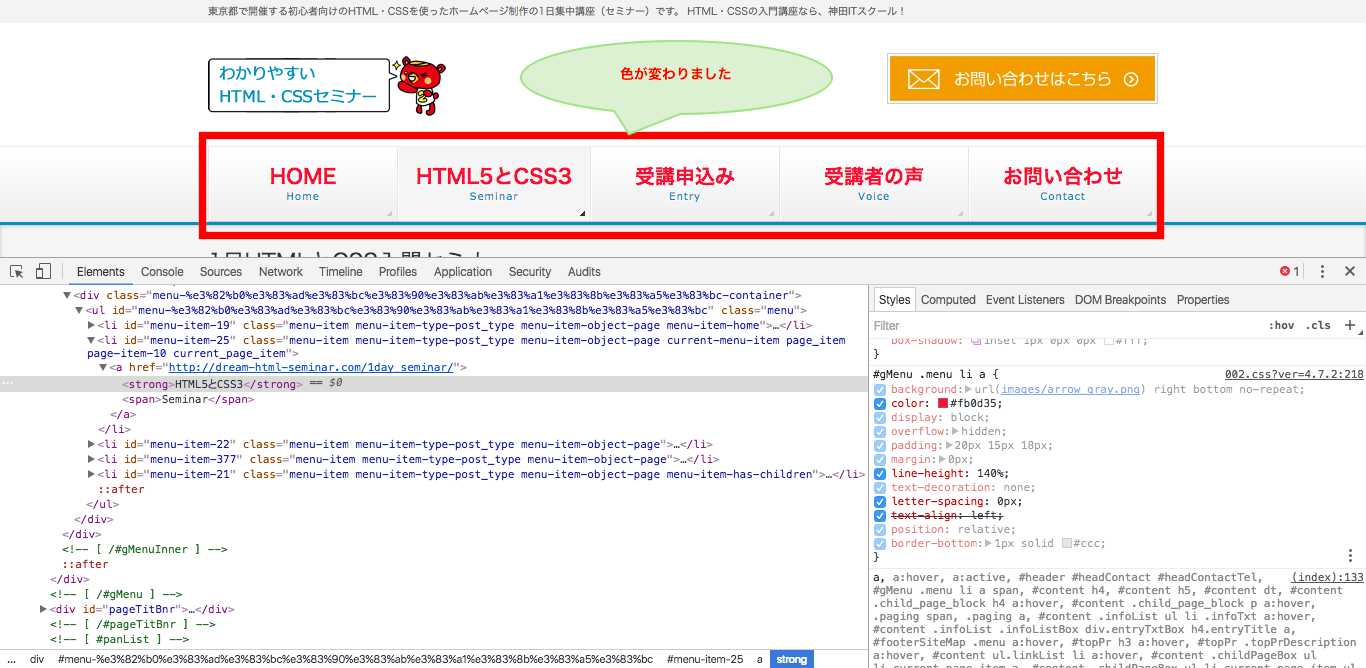Expand the pageTitBnr div node
This screenshot has height=668, width=1366.
click(x=43, y=609)
